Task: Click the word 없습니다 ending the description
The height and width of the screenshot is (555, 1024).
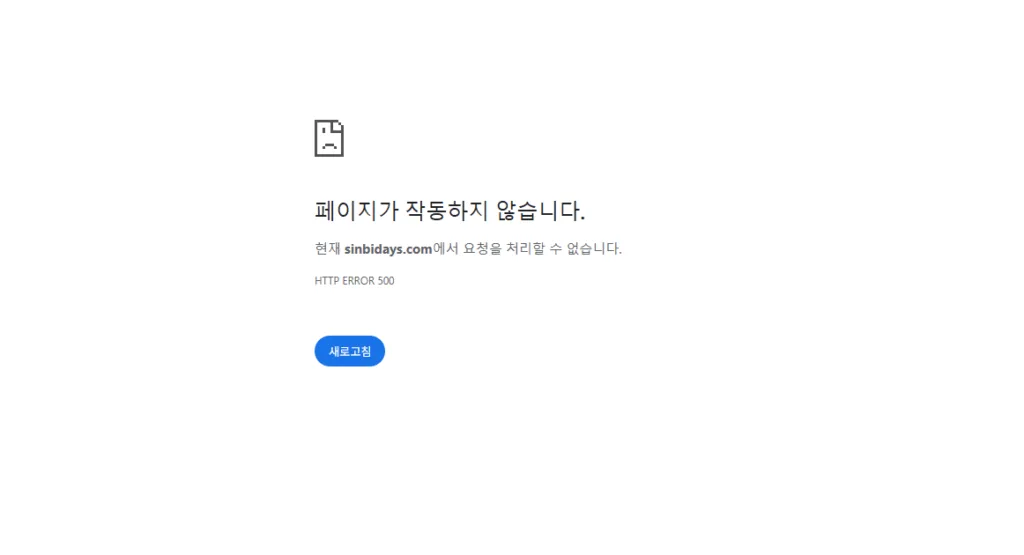Action: point(592,248)
